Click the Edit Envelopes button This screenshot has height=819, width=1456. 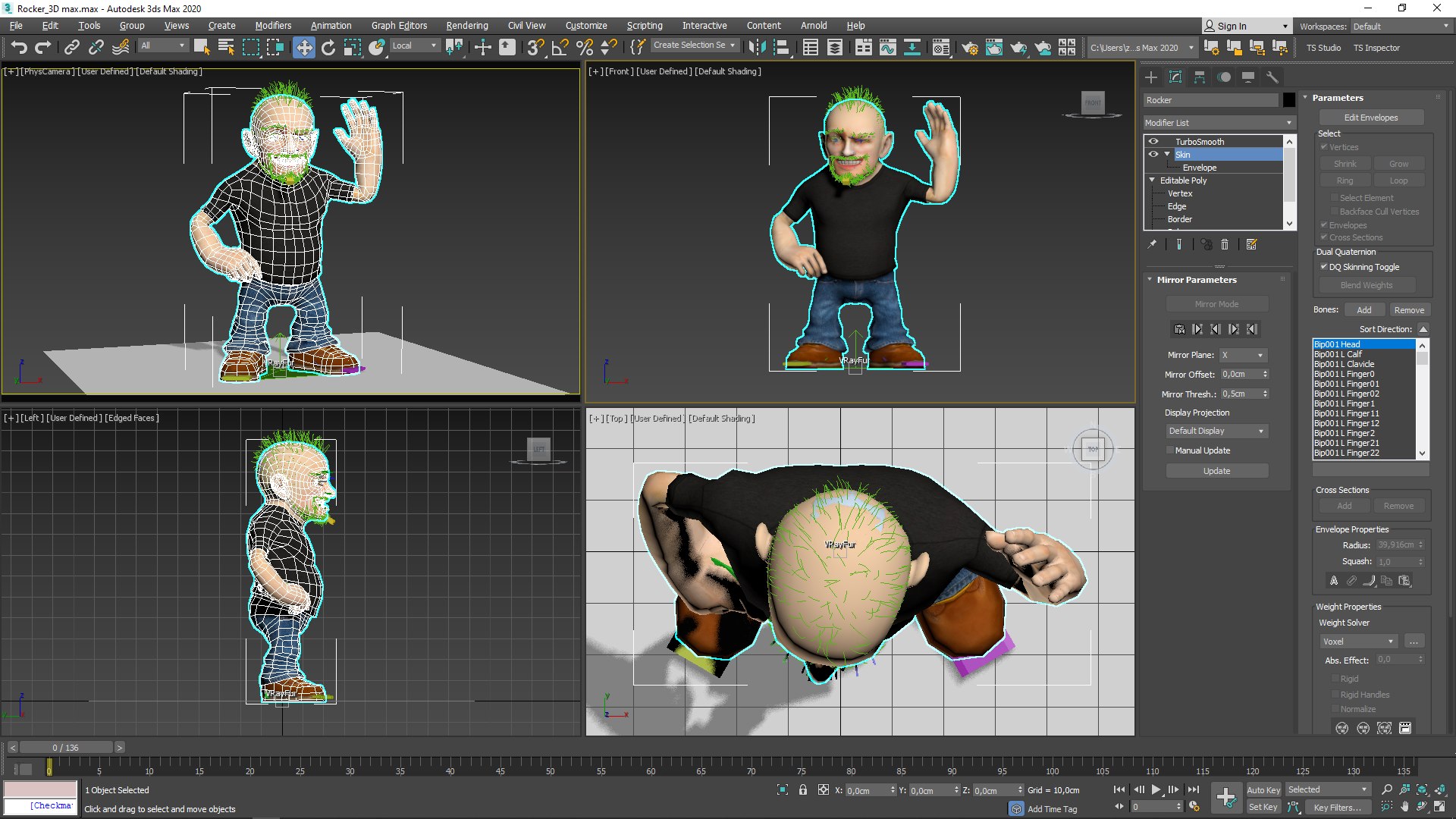1371,118
